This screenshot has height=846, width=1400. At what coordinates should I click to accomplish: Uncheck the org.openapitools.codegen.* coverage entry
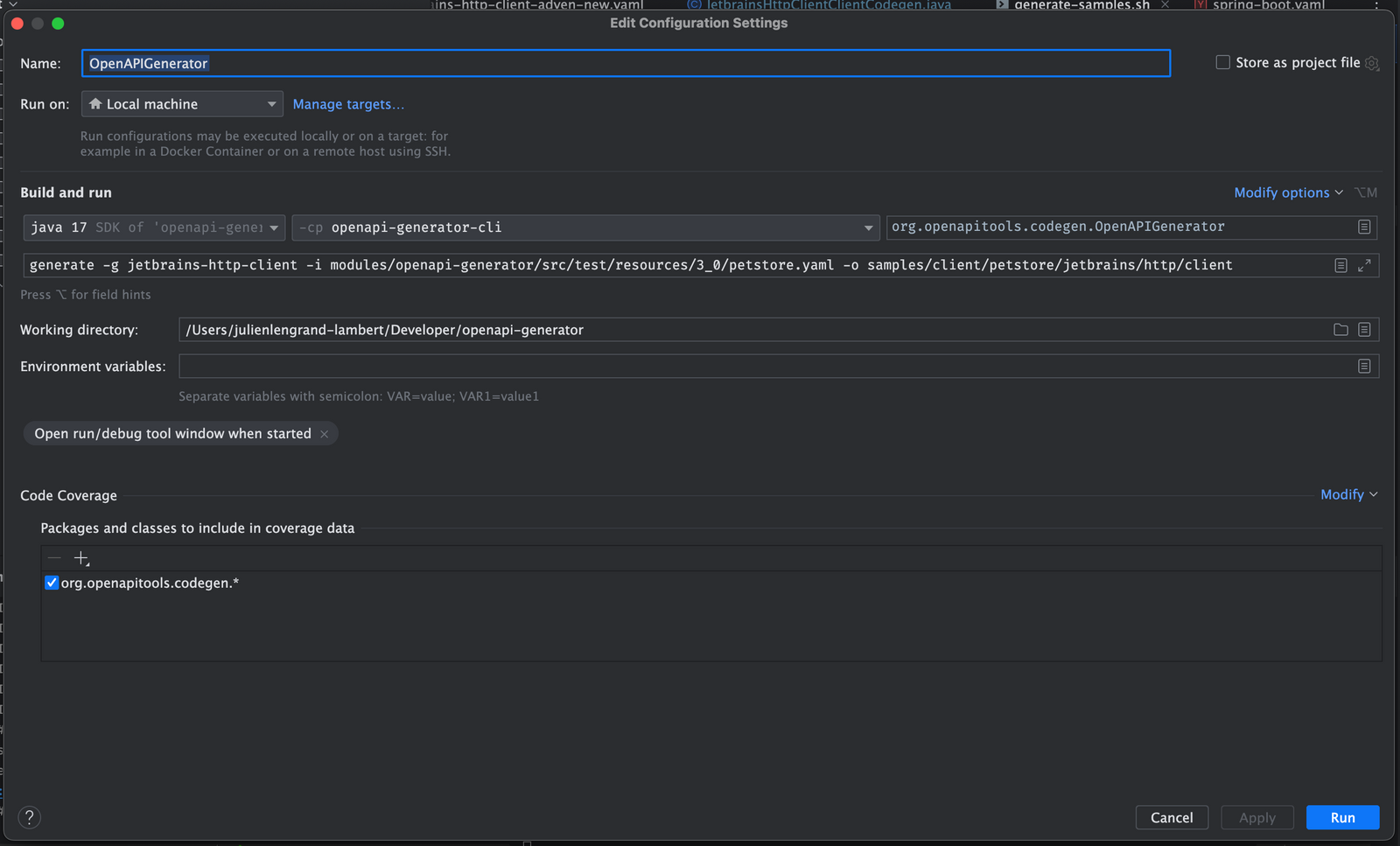[52, 583]
